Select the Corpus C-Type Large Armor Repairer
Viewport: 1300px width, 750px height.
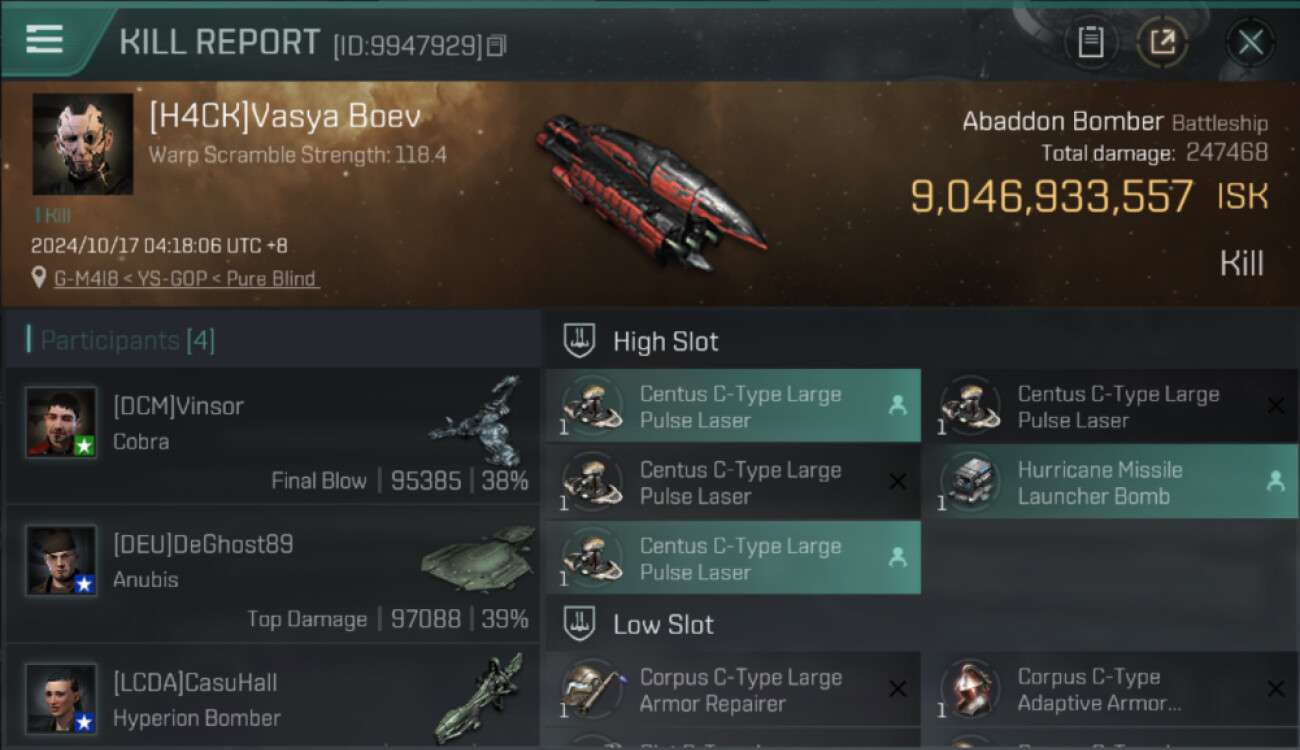point(733,689)
